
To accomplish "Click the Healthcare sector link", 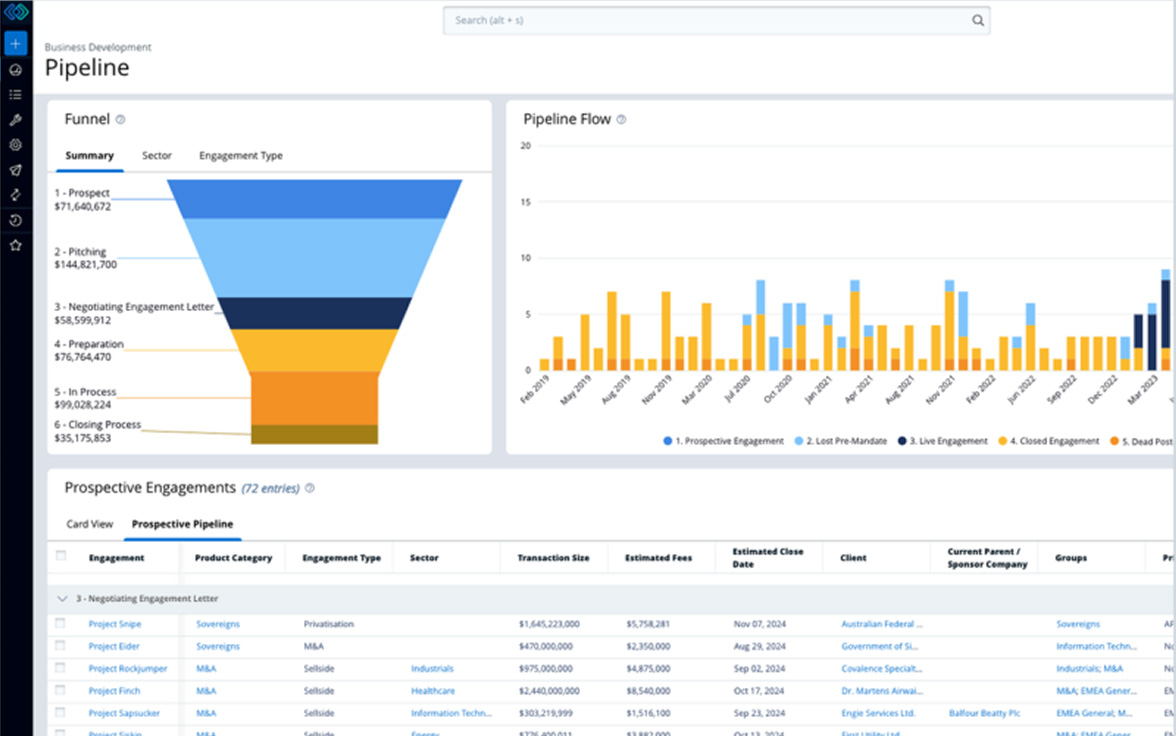I will 432,691.
